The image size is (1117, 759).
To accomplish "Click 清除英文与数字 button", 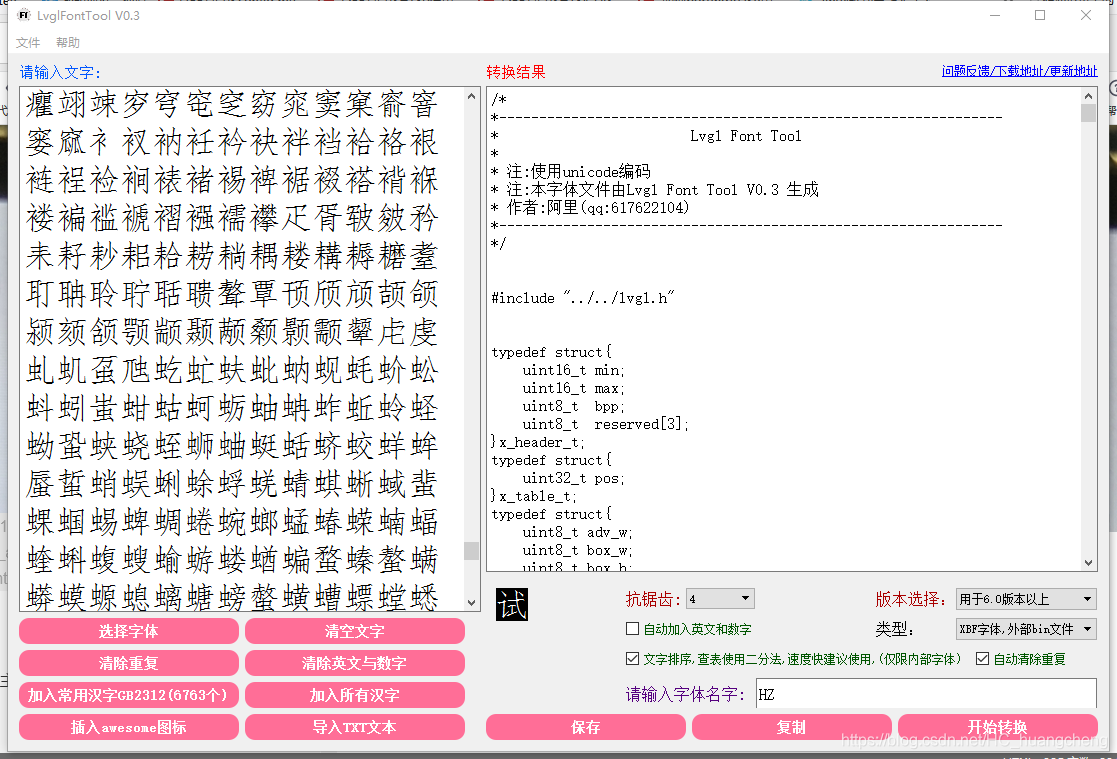I will pos(355,663).
